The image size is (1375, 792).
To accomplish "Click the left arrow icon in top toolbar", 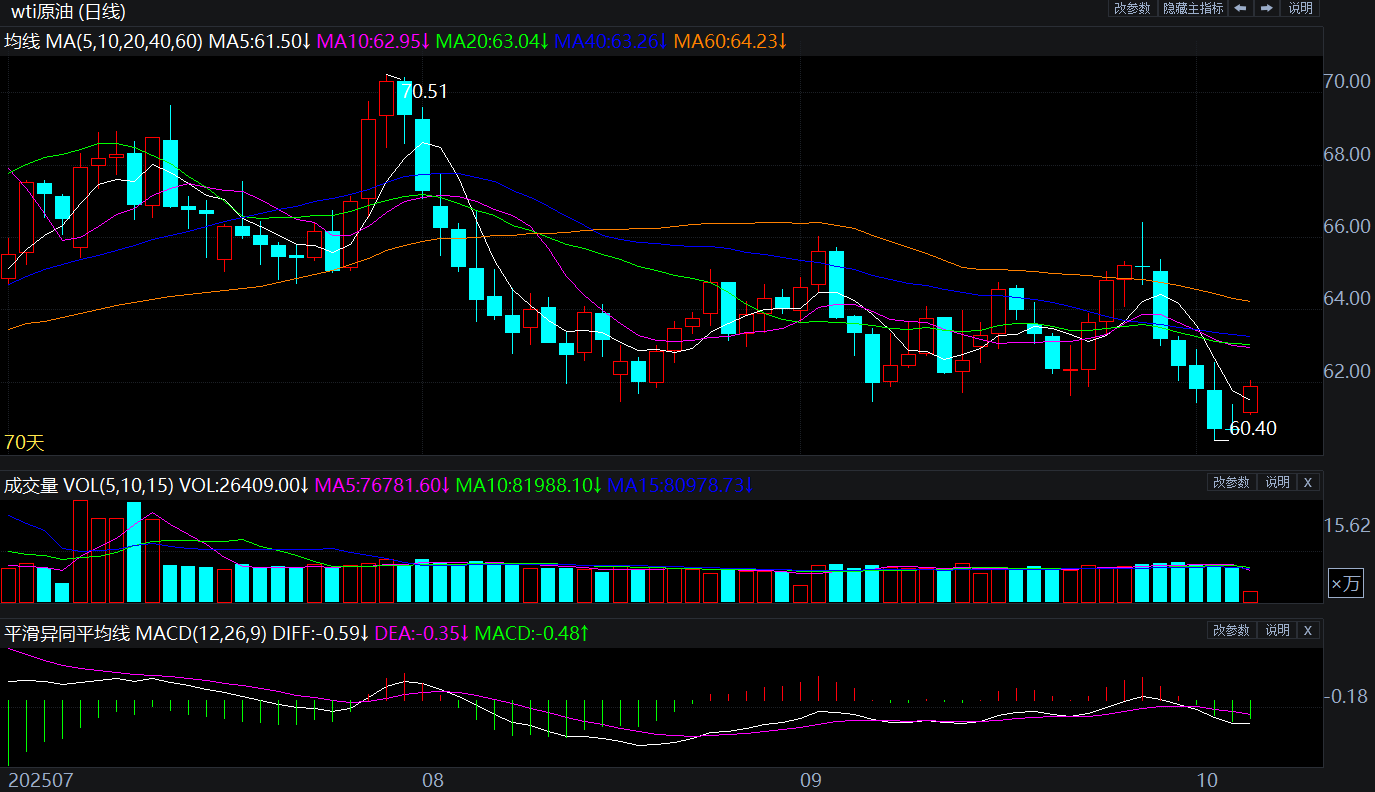I will (x=1240, y=8).
